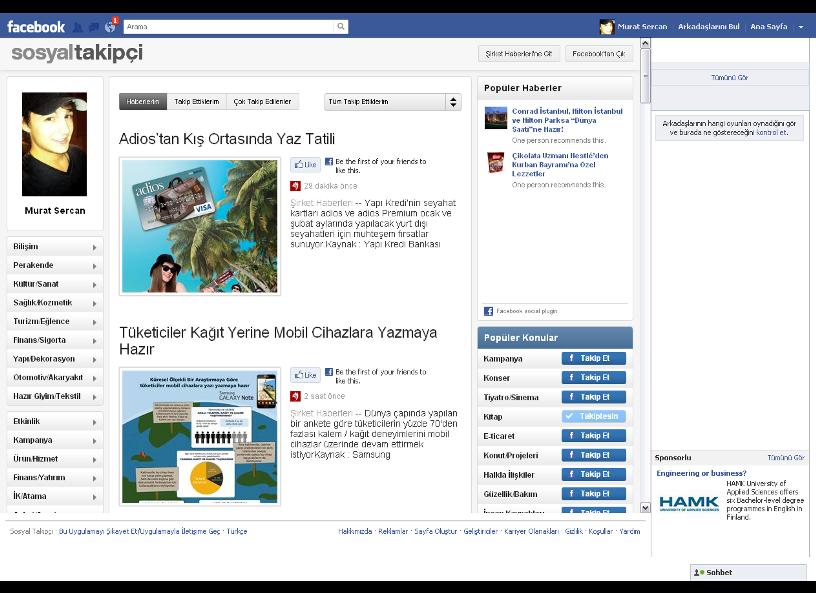Click the HAMK sponsored ad logo
The image size is (816, 593).
(689, 503)
